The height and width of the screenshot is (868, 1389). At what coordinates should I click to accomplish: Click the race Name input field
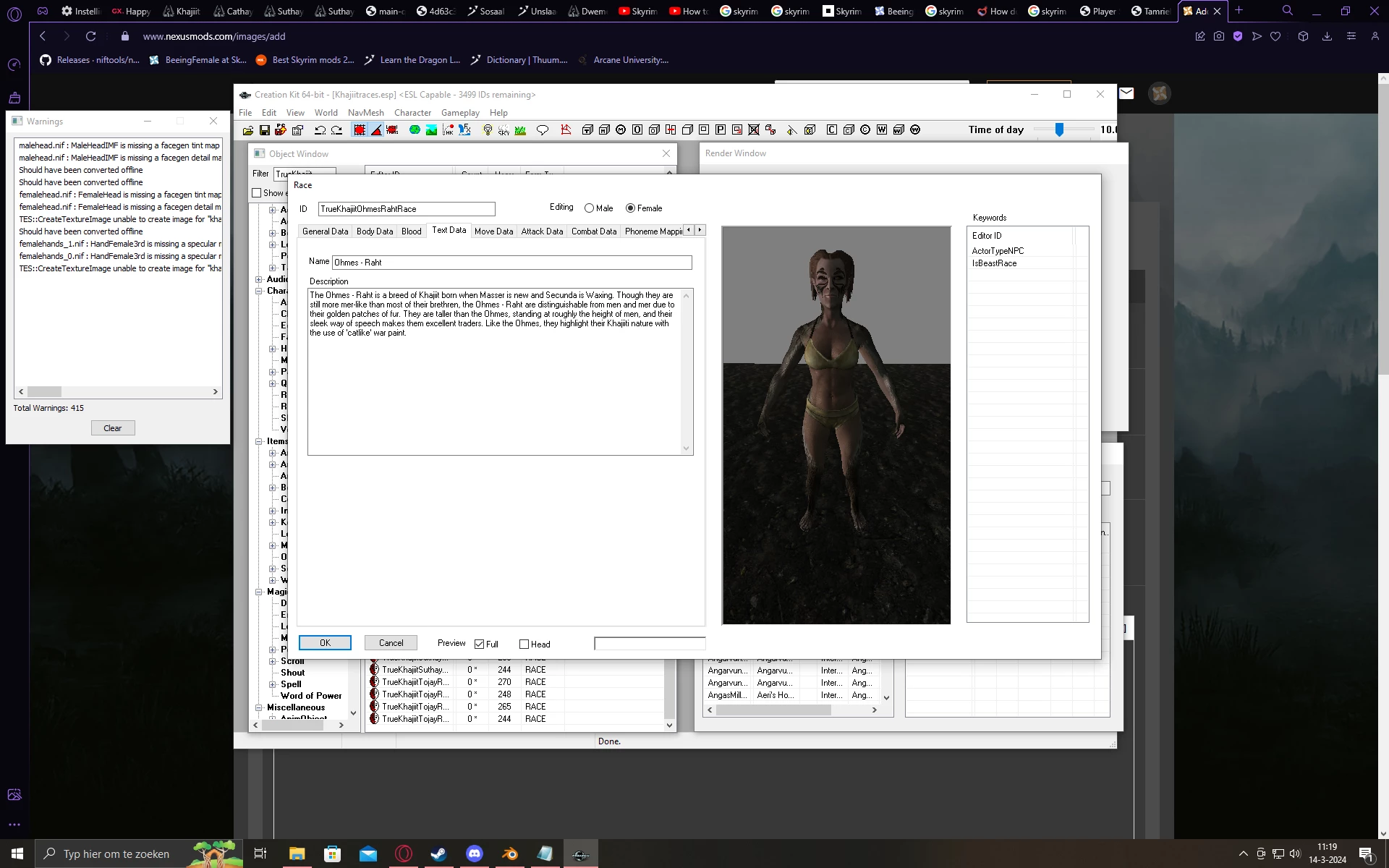[511, 263]
